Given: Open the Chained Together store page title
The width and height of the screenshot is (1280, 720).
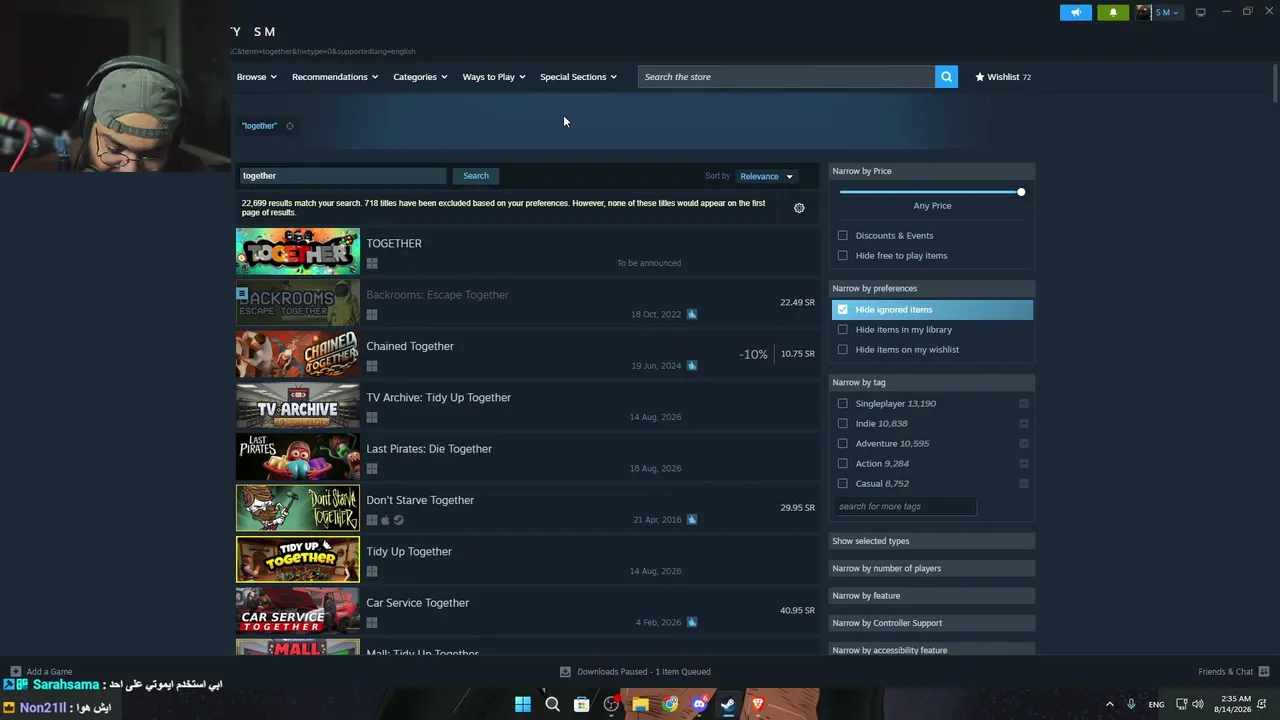Looking at the screenshot, I should pos(410,346).
